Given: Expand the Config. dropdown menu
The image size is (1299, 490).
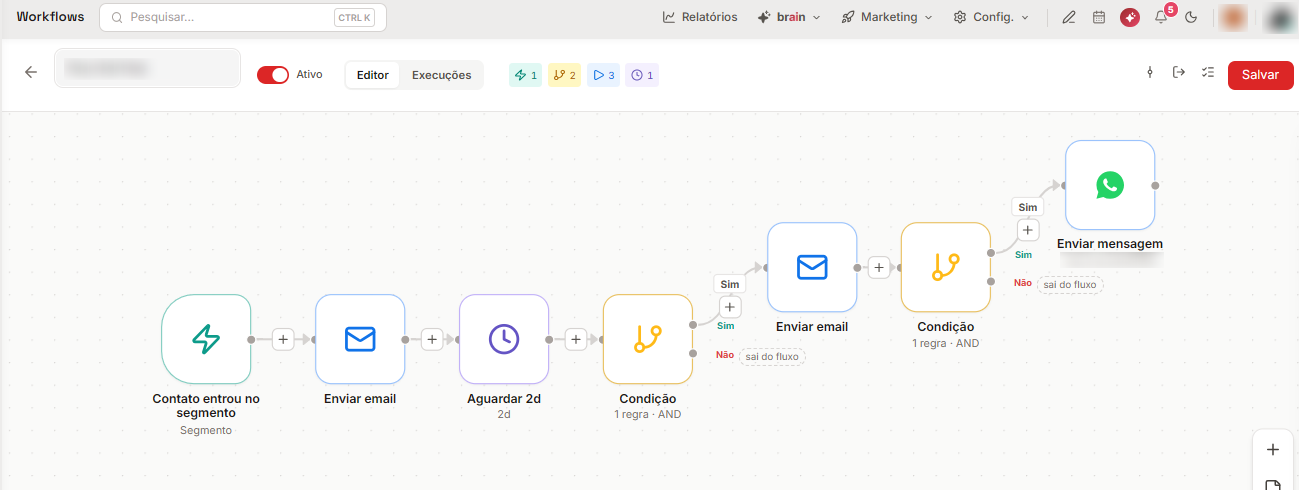Looking at the screenshot, I should tap(991, 17).
